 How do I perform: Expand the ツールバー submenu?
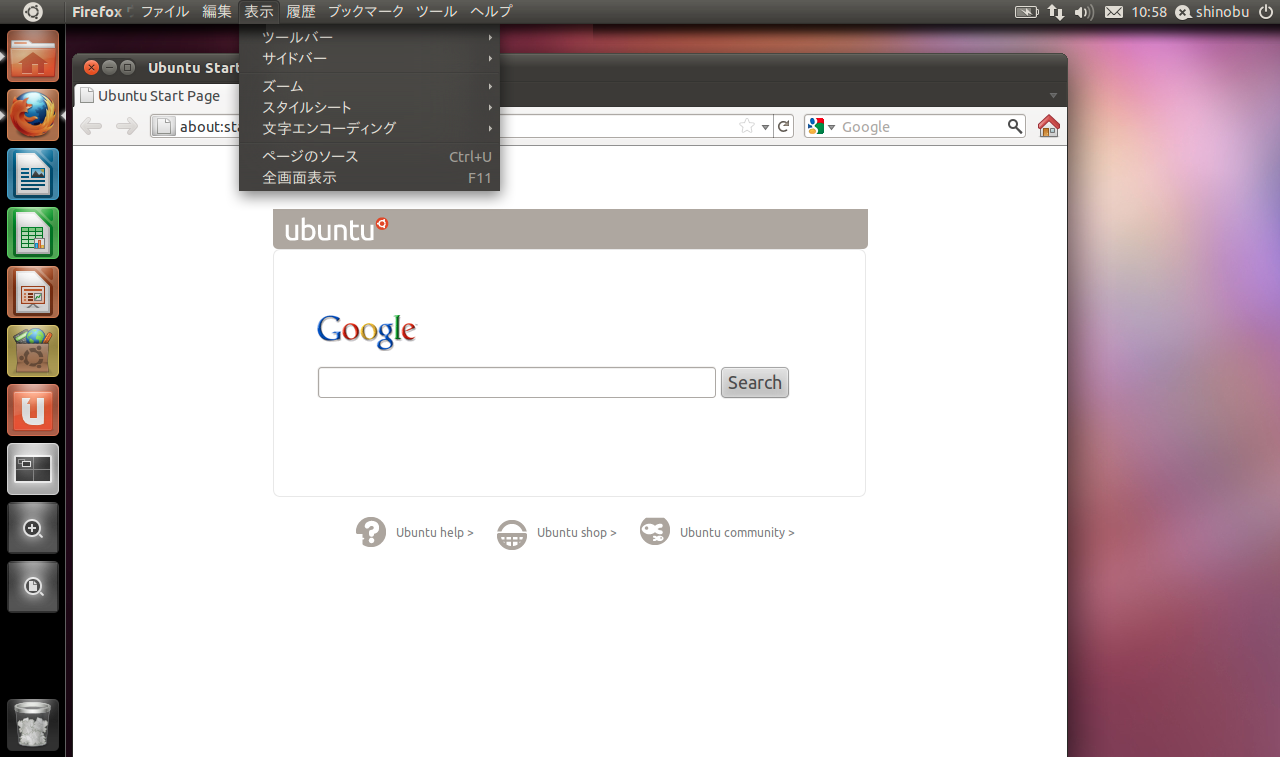click(x=370, y=37)
